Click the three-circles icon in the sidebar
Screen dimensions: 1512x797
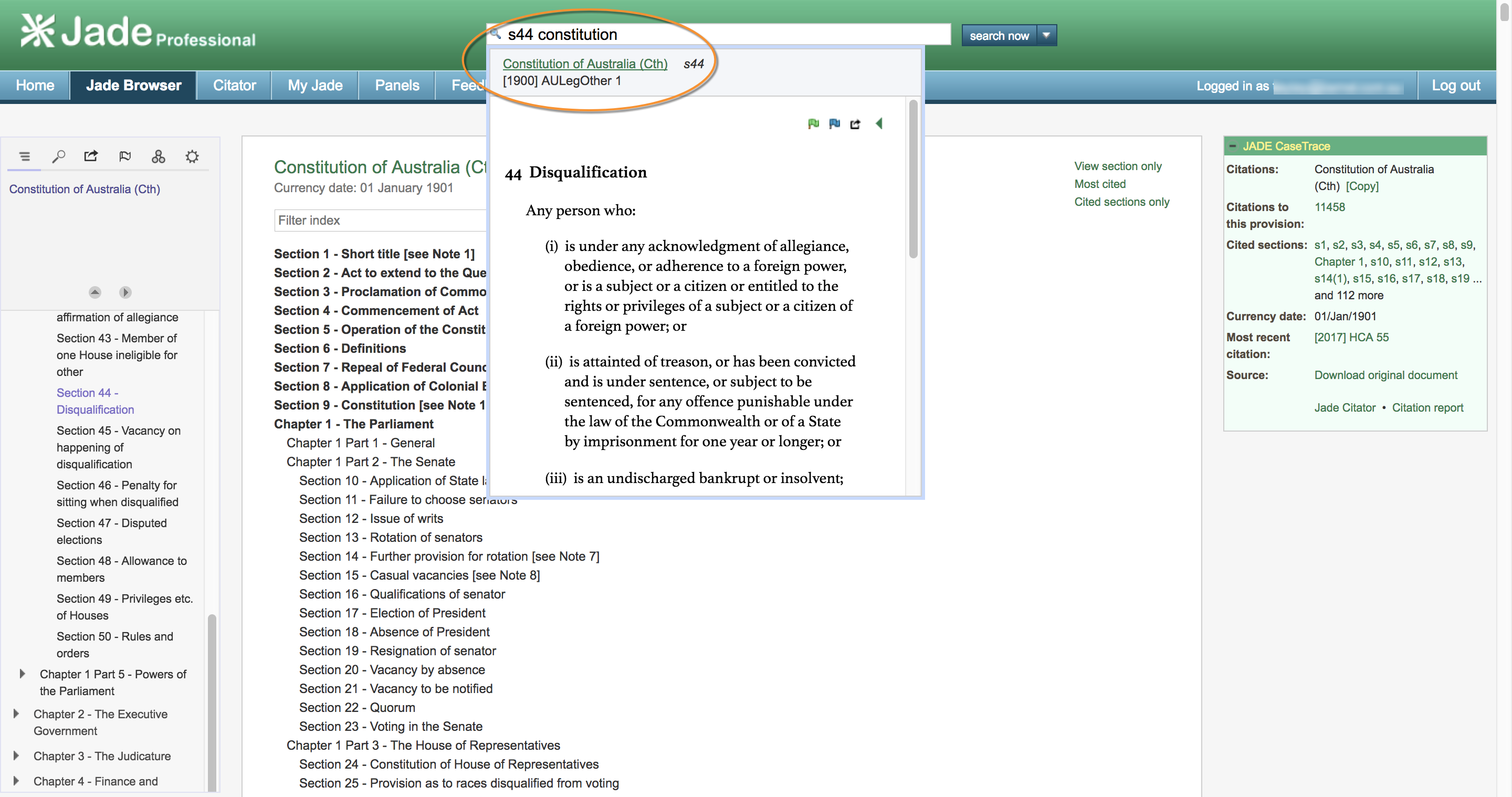point(158,156)
